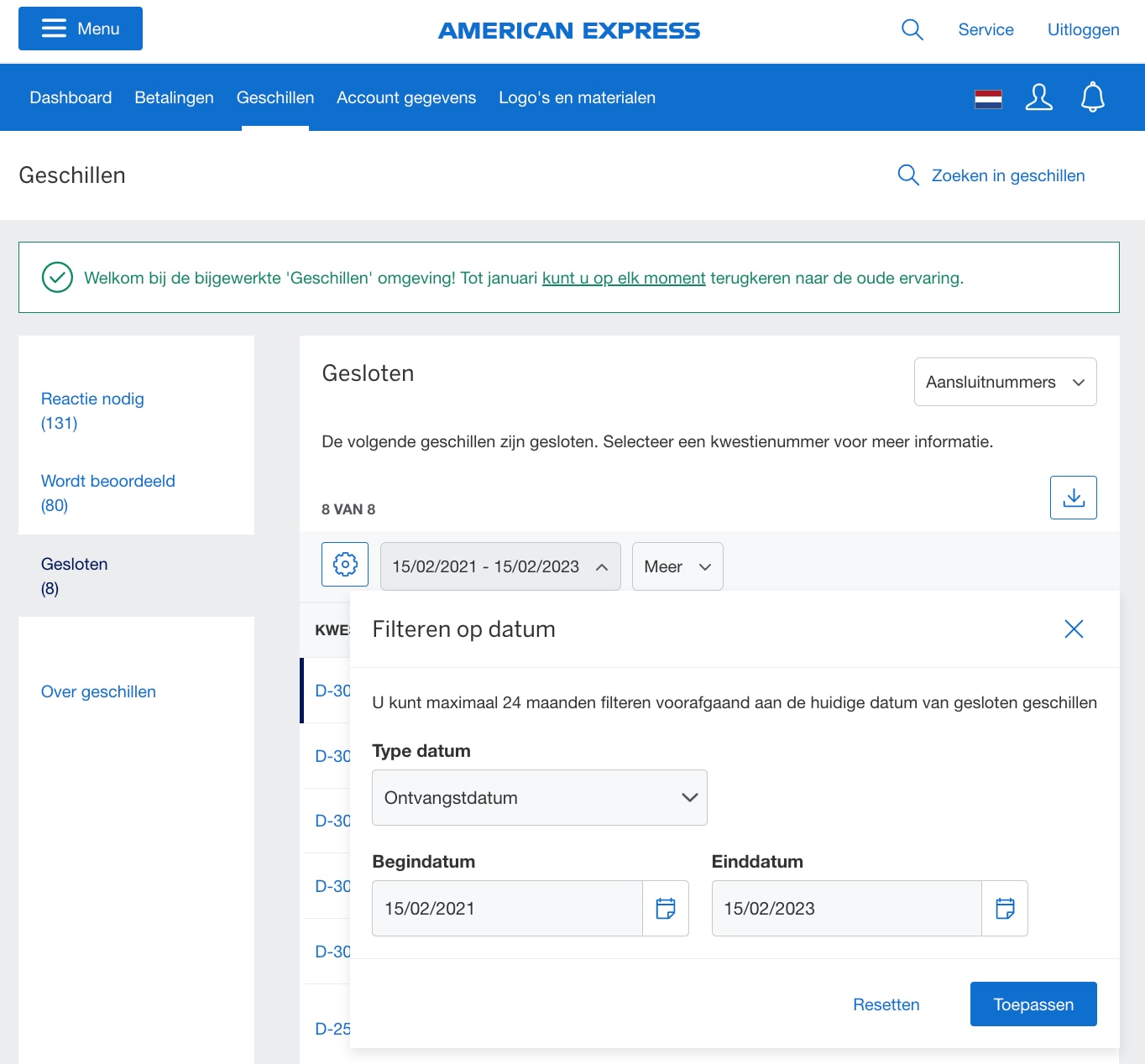Screen dimensions: 1145x1064
Task: Open the profile account icon
Action: [1038, 97]
